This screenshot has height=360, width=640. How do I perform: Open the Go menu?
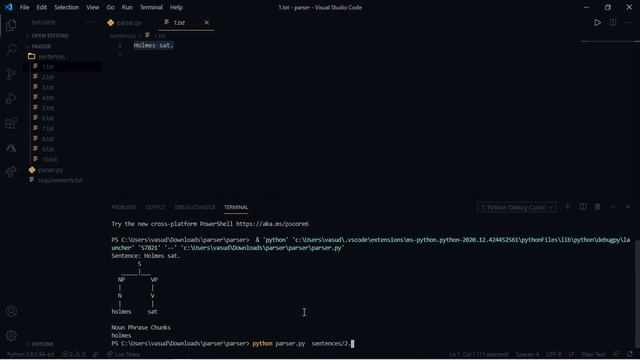(x=111, y=7)
